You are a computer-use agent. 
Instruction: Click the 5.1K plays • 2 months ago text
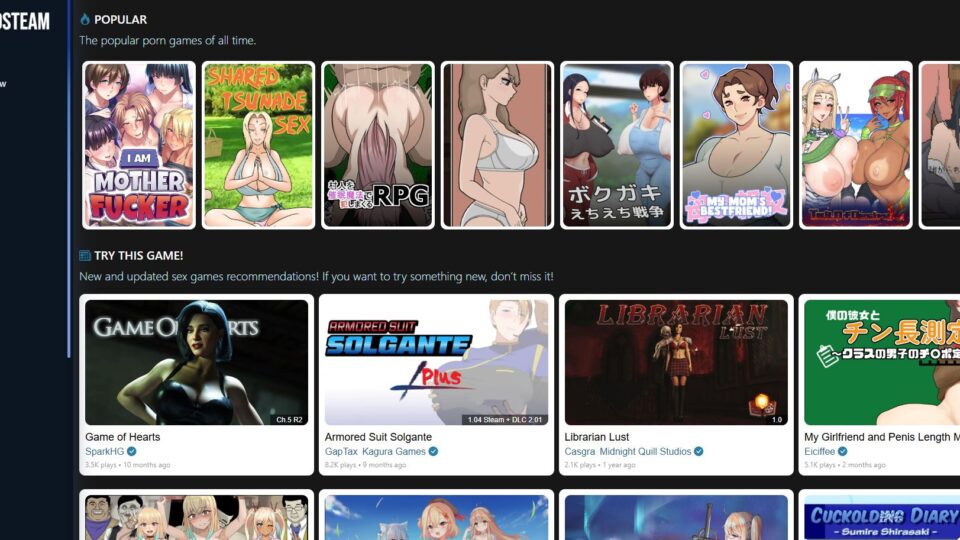(845, 465)
